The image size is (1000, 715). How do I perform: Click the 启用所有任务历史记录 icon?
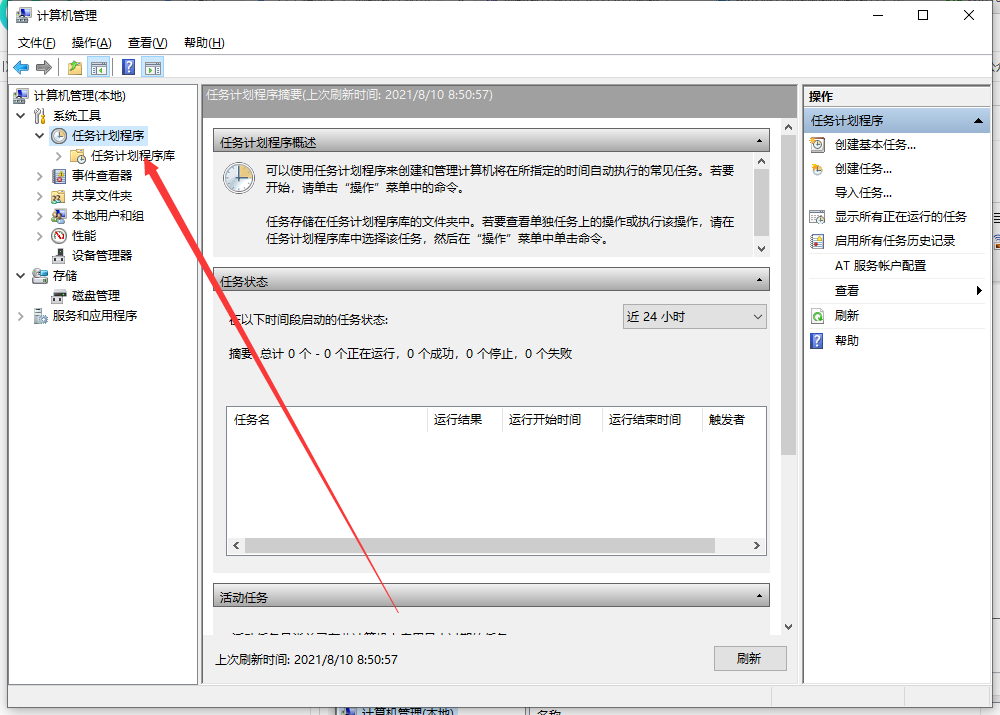[817, 241]
